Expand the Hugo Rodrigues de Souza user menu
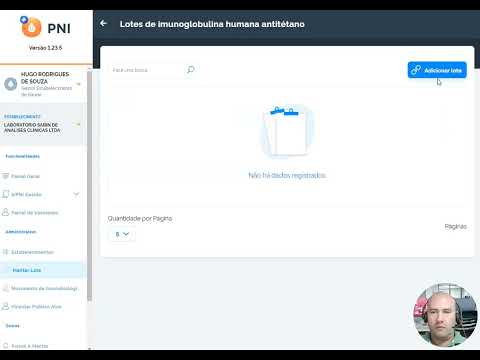The height and width of the screenshot is (360, 480). pyautogui.click(x=79, y=84)
